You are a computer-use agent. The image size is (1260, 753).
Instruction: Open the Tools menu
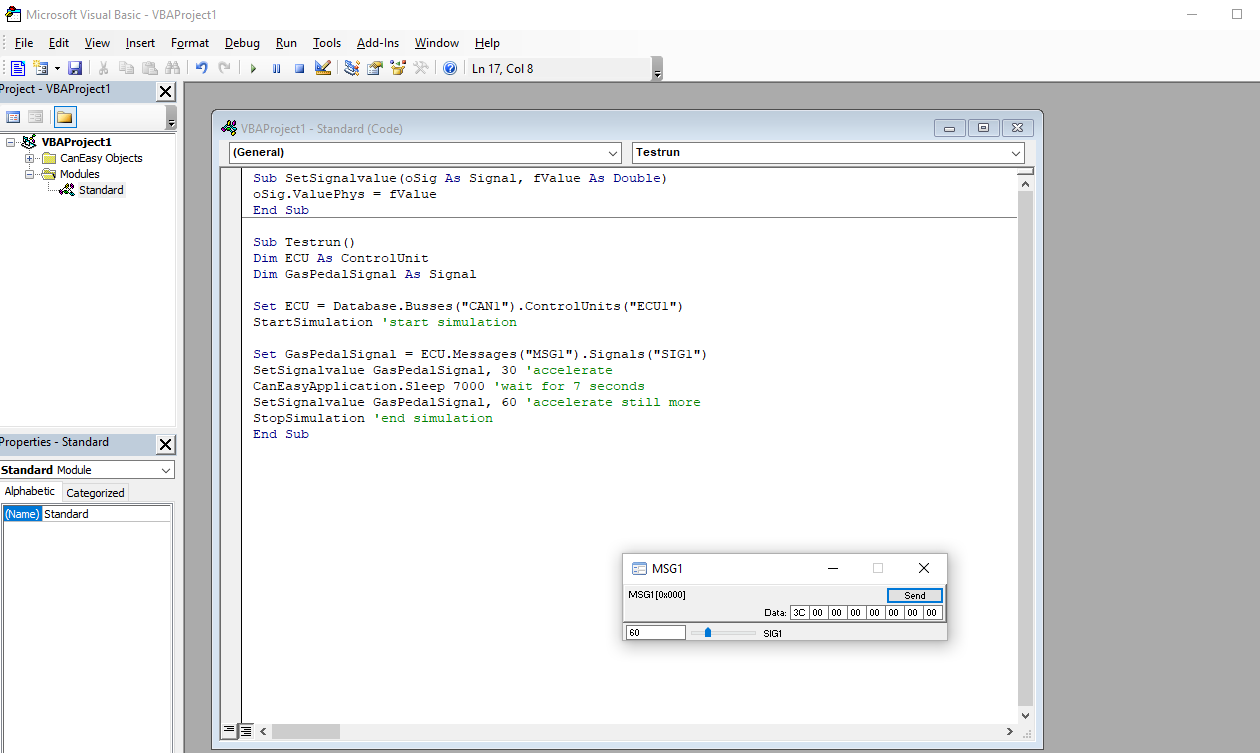pyautogui.click(x=327, y=43)
